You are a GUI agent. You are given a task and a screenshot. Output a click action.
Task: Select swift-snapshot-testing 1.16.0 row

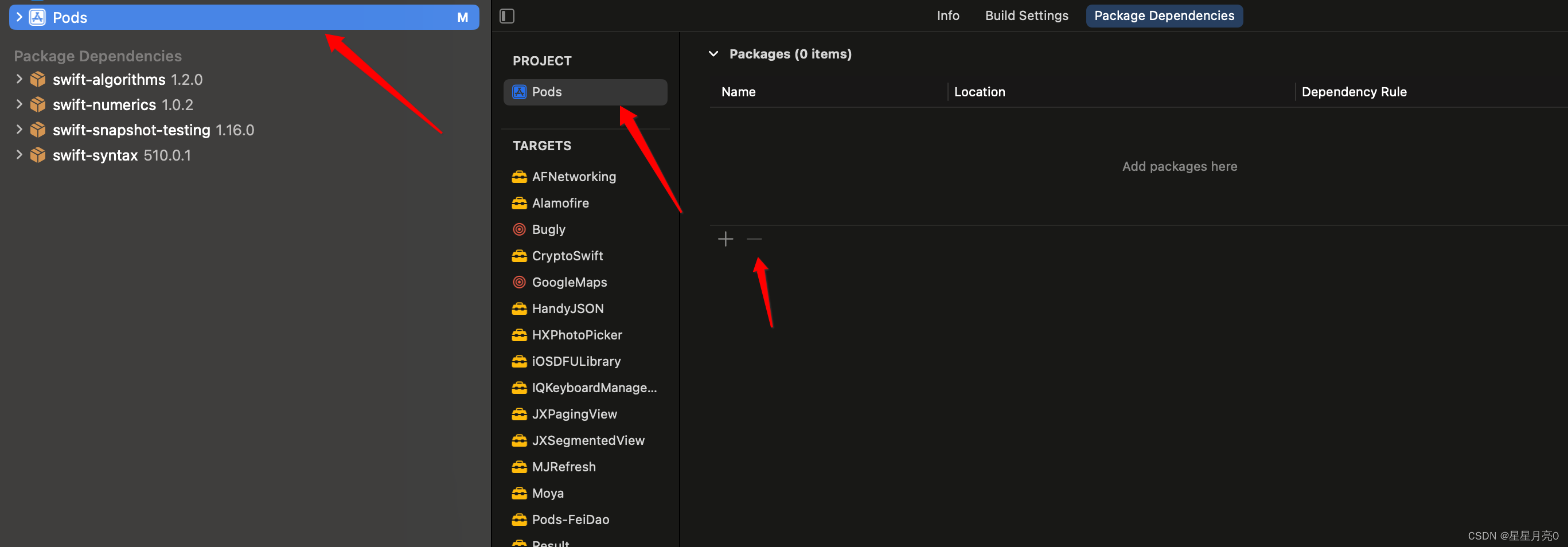coord(244,130)
